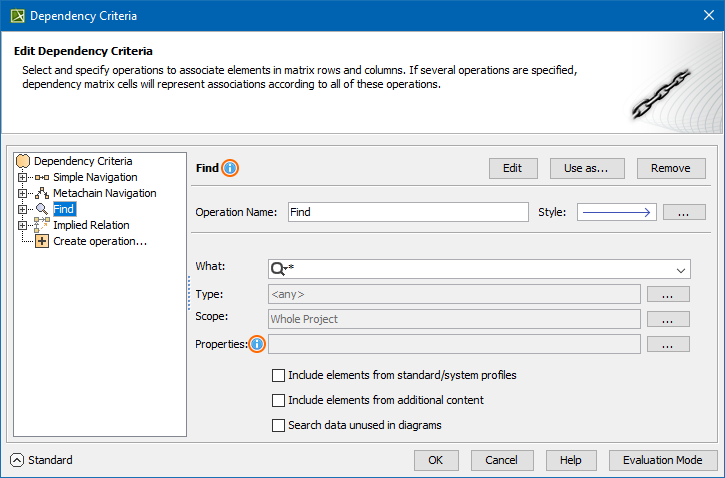Click the Simple Navigation tree icon
Screen dimensions: 725x478
pyautogui.click(x=42, y=177)
